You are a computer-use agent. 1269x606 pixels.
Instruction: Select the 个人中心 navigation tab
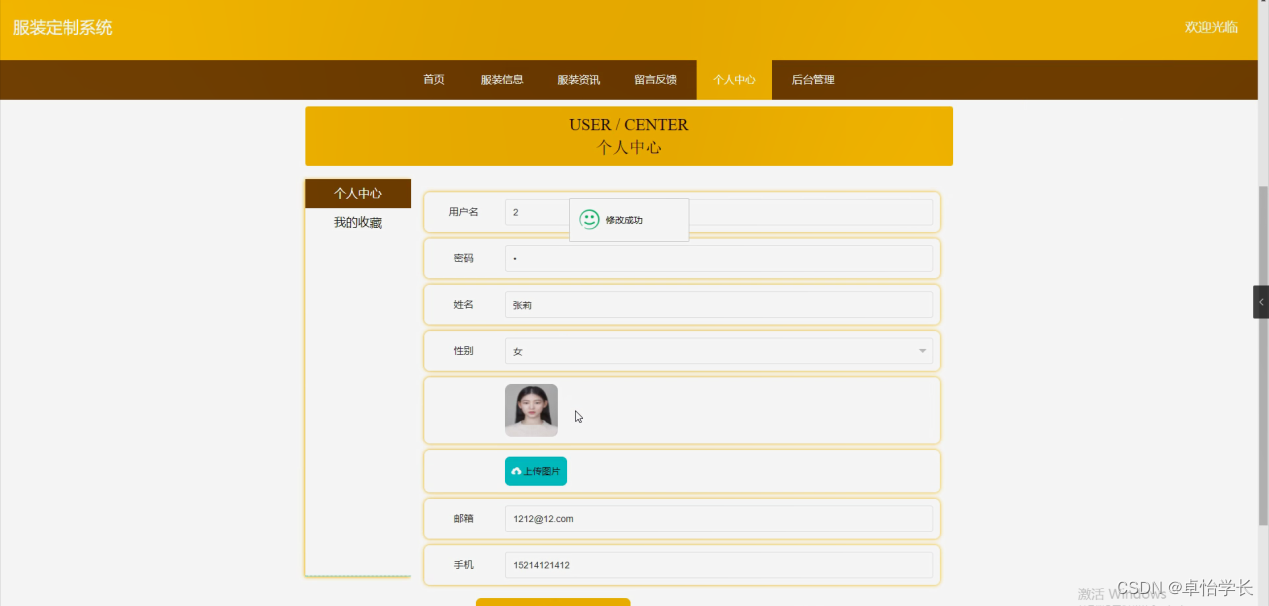pyautogui.click(x=734, y=80)
